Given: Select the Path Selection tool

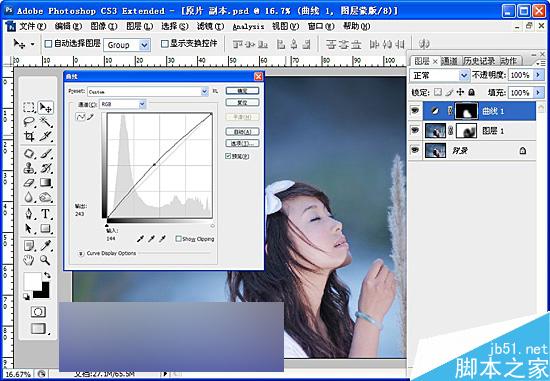Looking at the screenshot, I should (x=29, y=229).
